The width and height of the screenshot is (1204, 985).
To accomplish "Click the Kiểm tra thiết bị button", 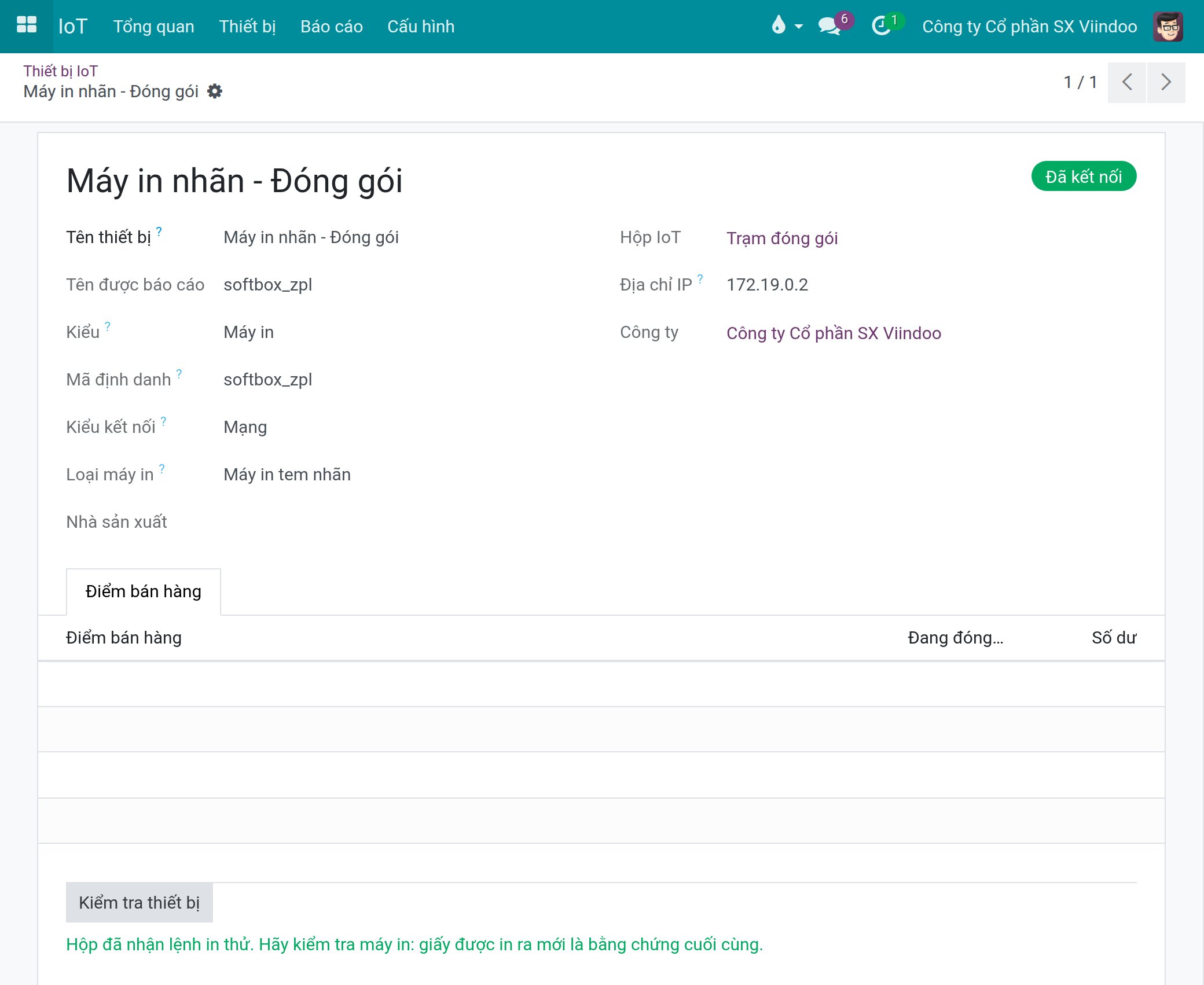I will coord(139,902).
